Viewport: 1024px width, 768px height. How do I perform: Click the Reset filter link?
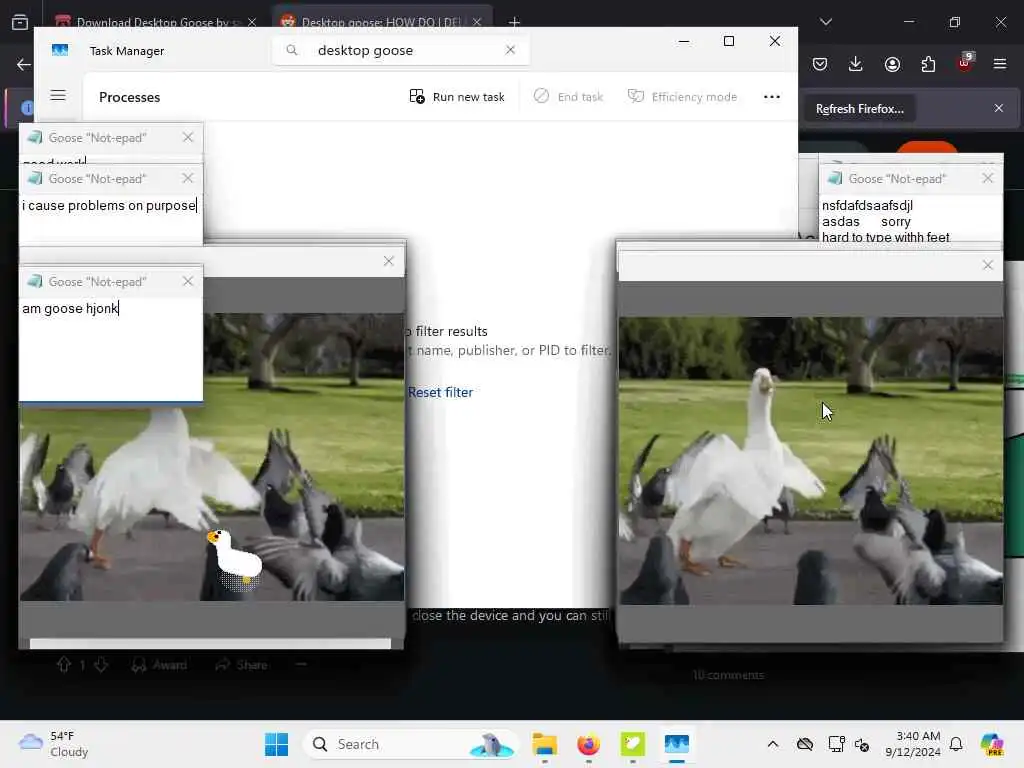tap(440, 392)
